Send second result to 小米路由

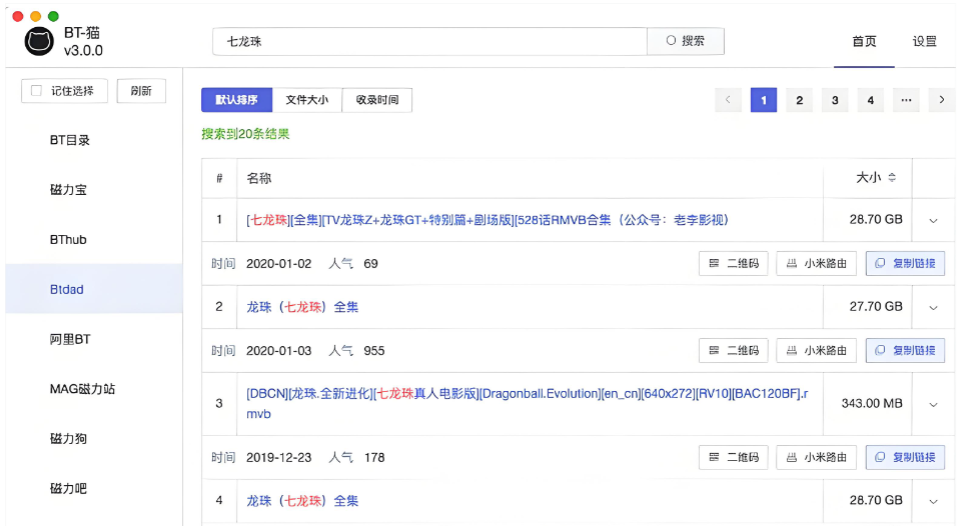pyautogui.click(x=816, y=350)
